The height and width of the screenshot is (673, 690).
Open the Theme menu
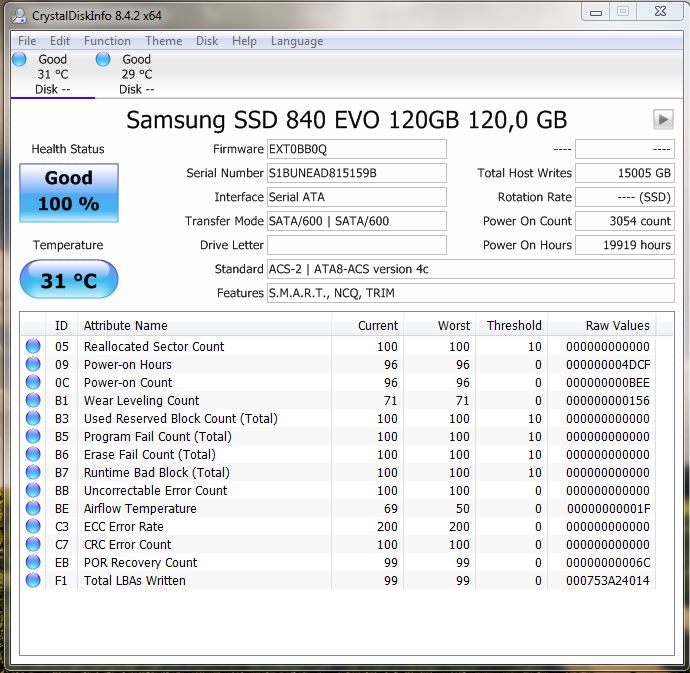(x=163, y=41)
